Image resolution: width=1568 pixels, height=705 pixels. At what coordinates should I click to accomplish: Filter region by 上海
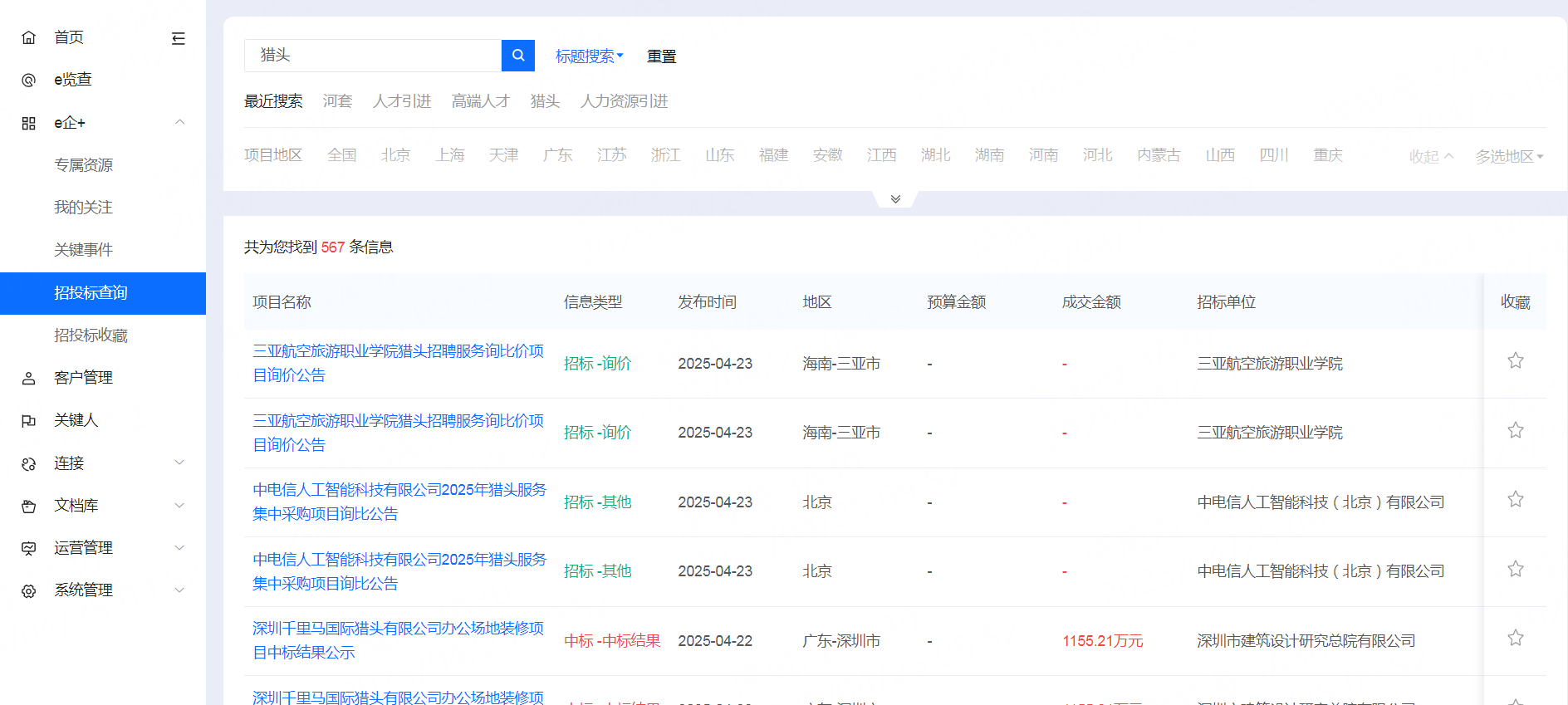click(450, 155)
